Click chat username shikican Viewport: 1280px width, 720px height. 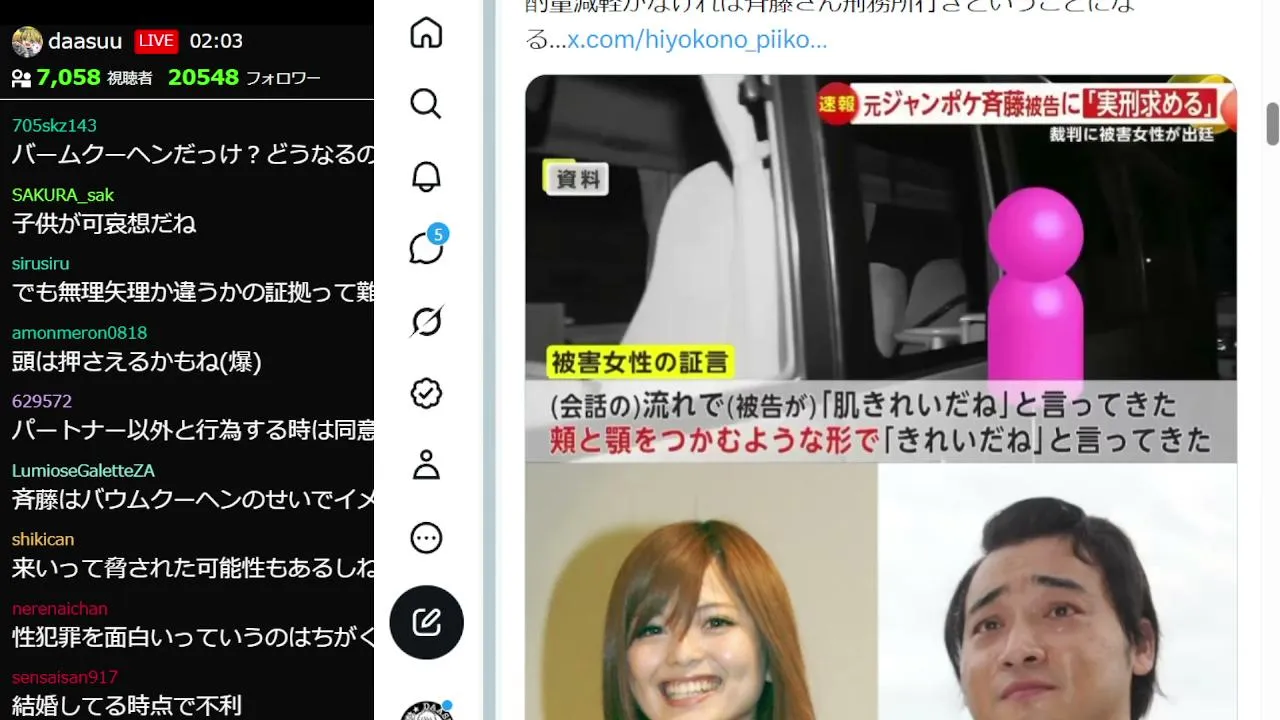pyautogui.click(x=43, y=540)
